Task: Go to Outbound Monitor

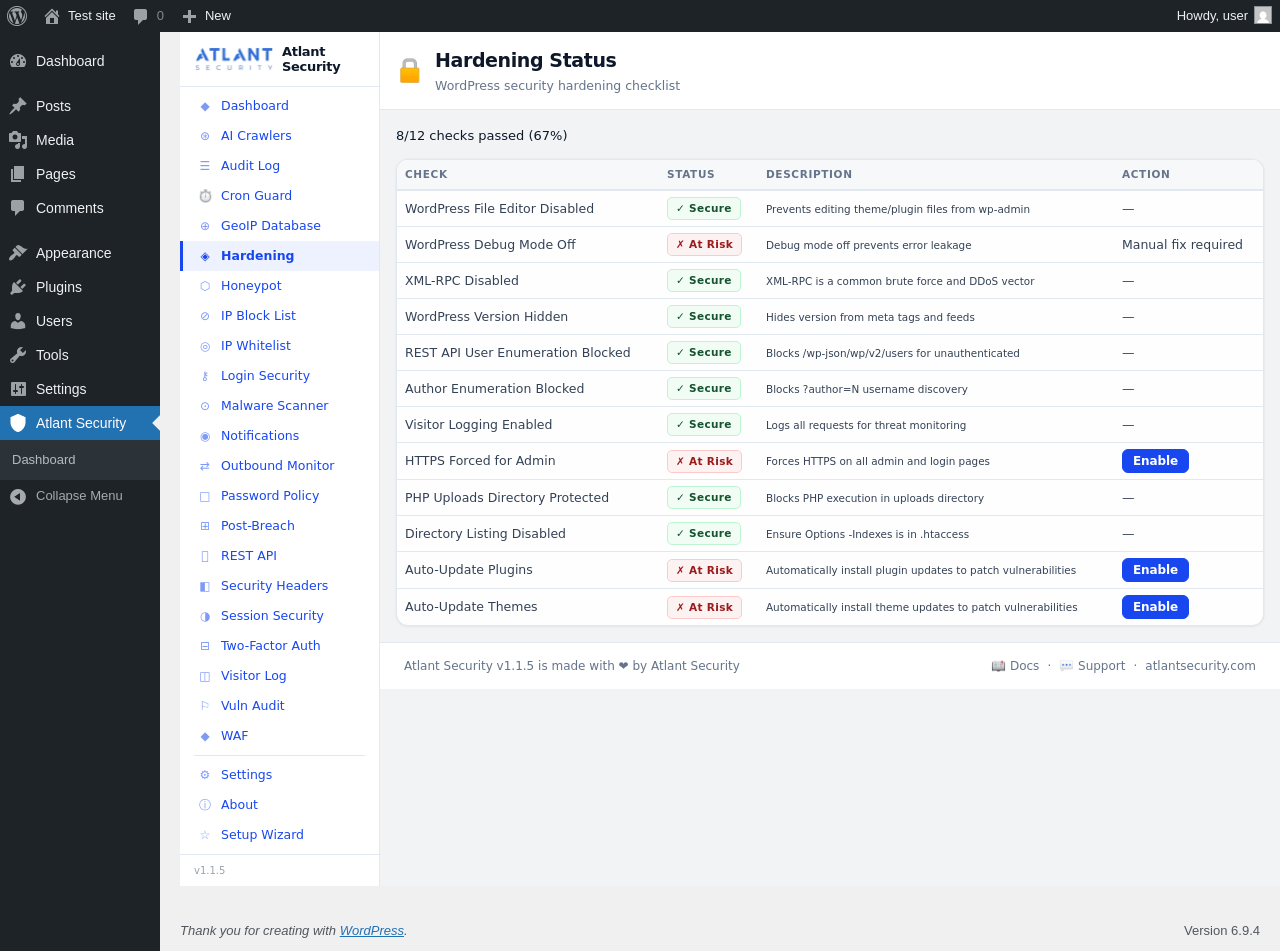Action: pyautogui.click(x=280, y=466)
